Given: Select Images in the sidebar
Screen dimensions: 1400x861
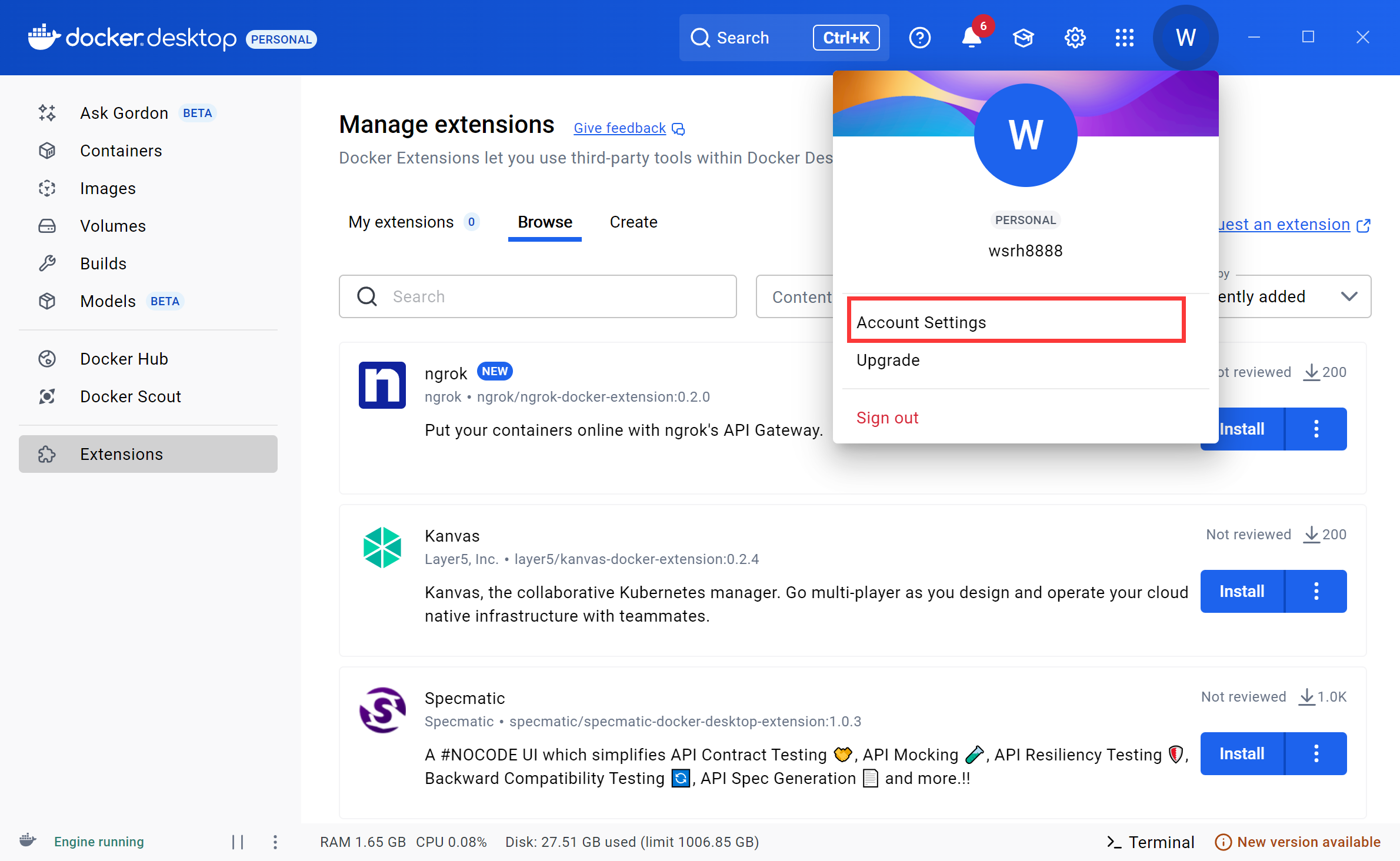Looking at the screenshot, I should pyautogui.click(x=108, y=188).
